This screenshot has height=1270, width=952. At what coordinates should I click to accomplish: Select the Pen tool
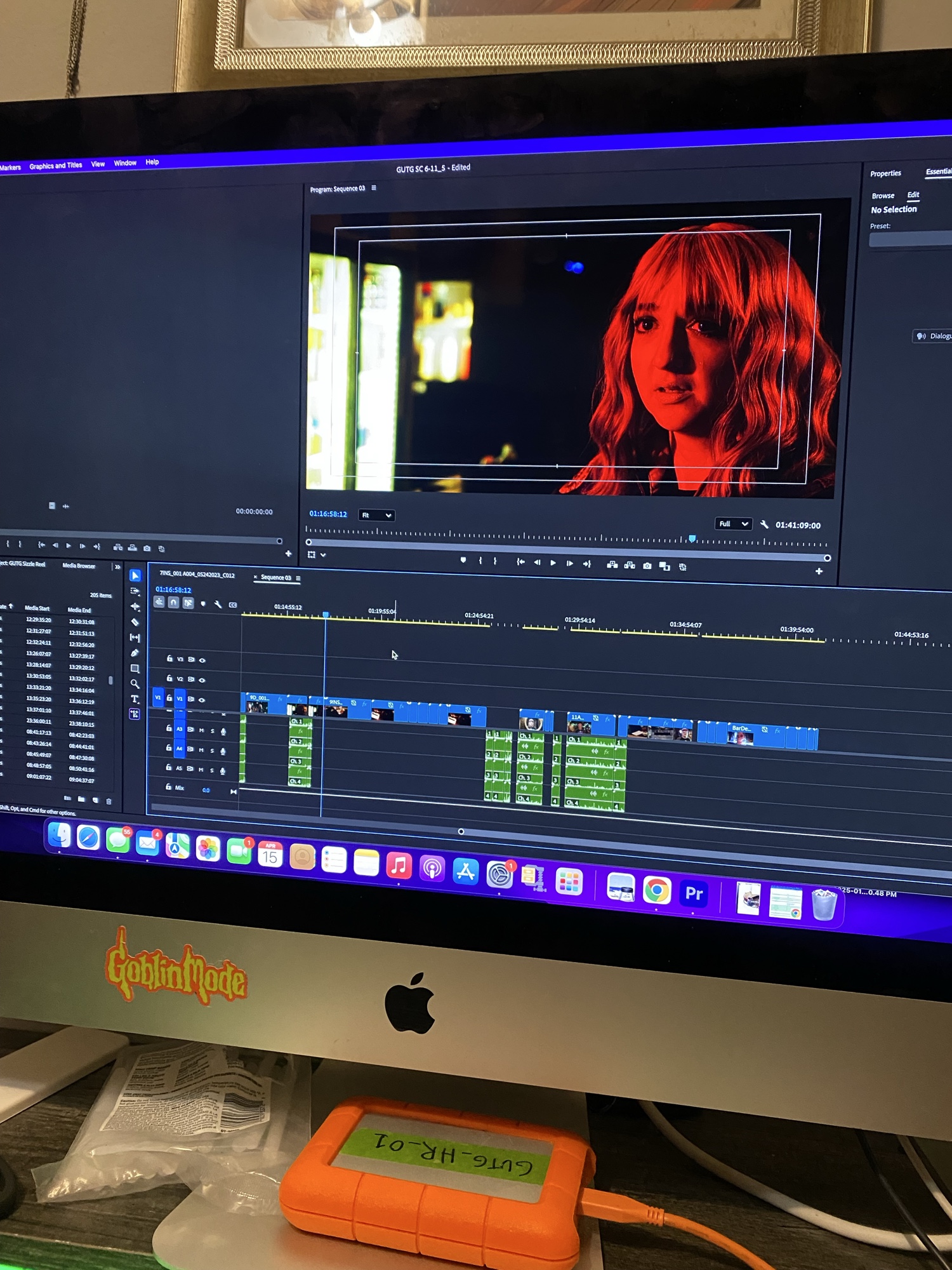tap(135, 653)
